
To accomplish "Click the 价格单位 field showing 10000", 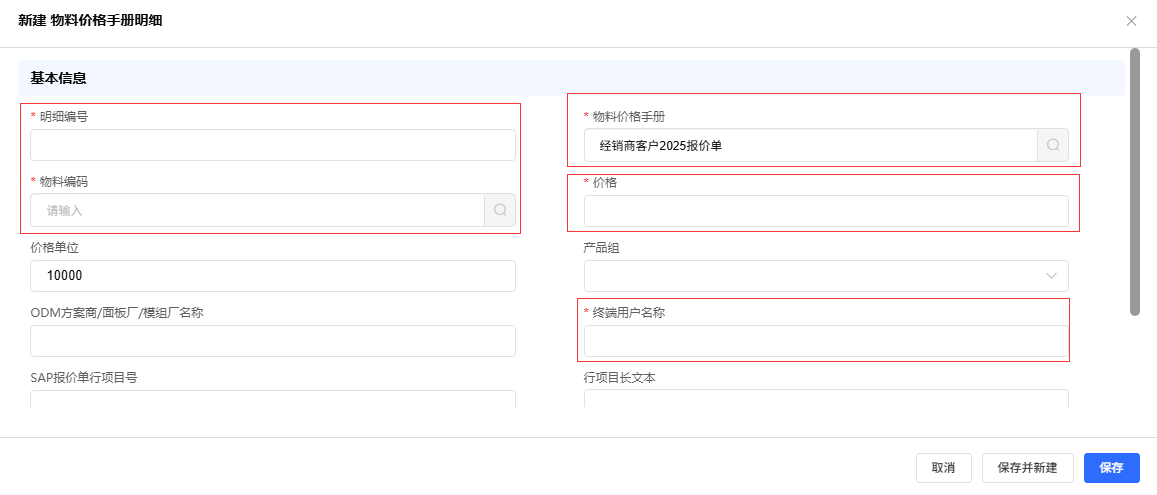I will [272, 276].
